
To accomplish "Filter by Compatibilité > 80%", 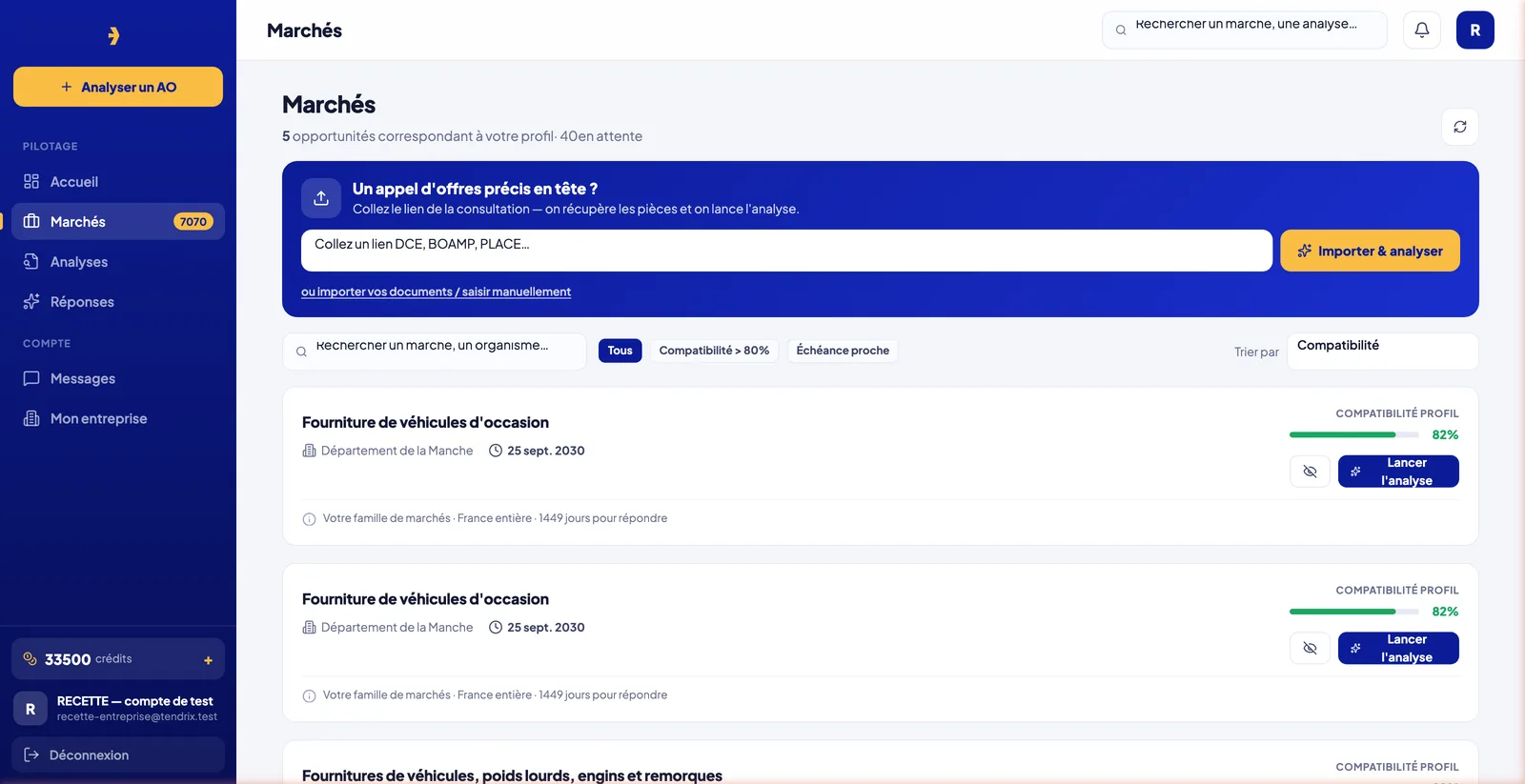I will [x=714, y=351].
